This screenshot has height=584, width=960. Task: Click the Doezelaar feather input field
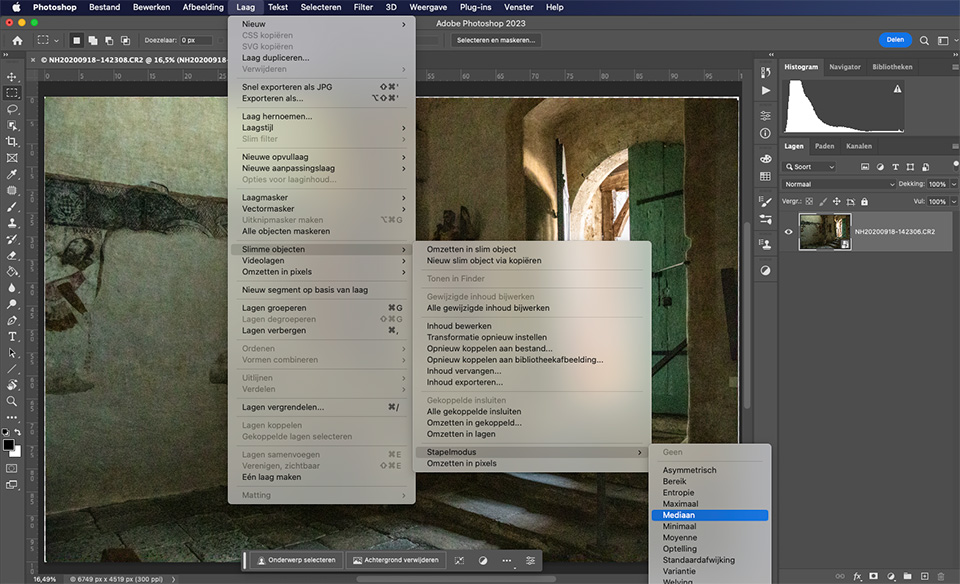pos(195,40)
